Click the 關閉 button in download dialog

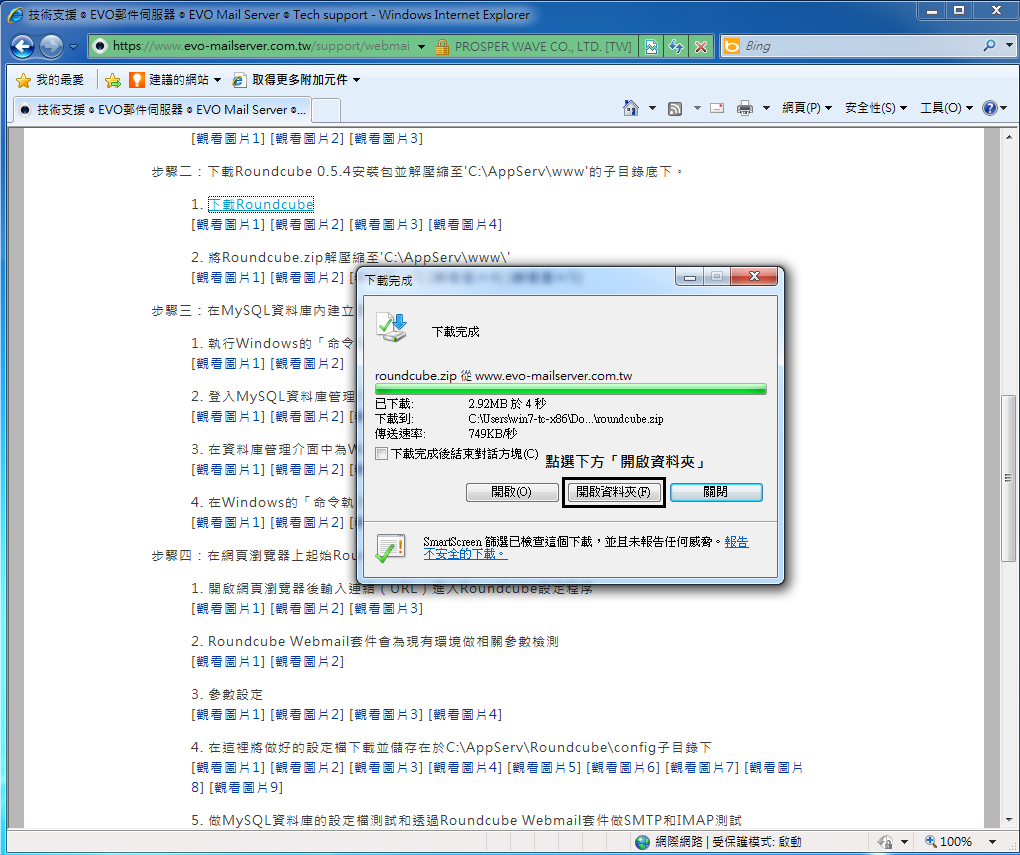point(716,492)
